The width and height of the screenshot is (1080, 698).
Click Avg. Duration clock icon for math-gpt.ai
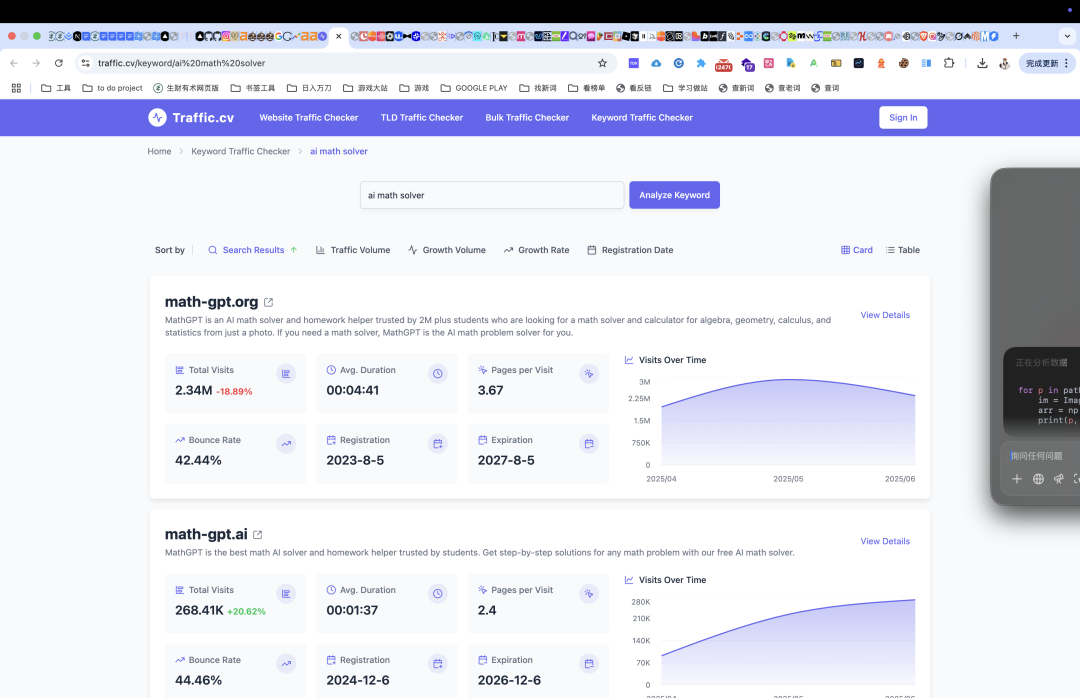(437, 593)
